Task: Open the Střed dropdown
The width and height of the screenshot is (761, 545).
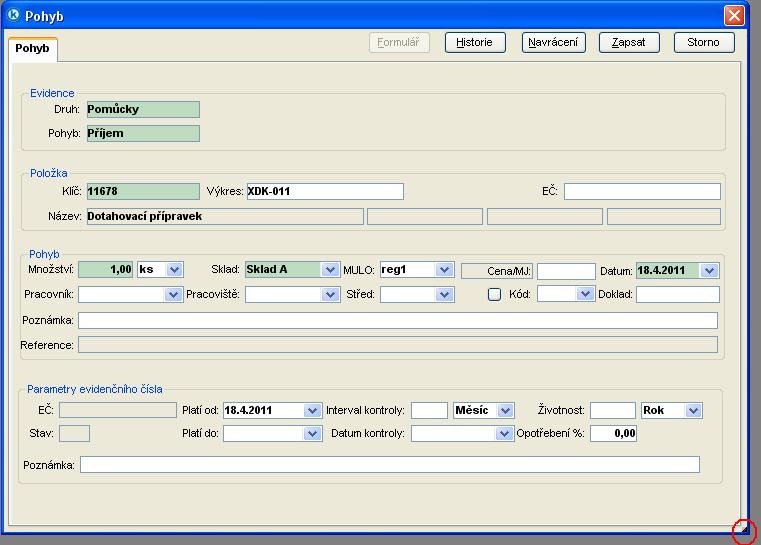Action: (x=445, y=295)
